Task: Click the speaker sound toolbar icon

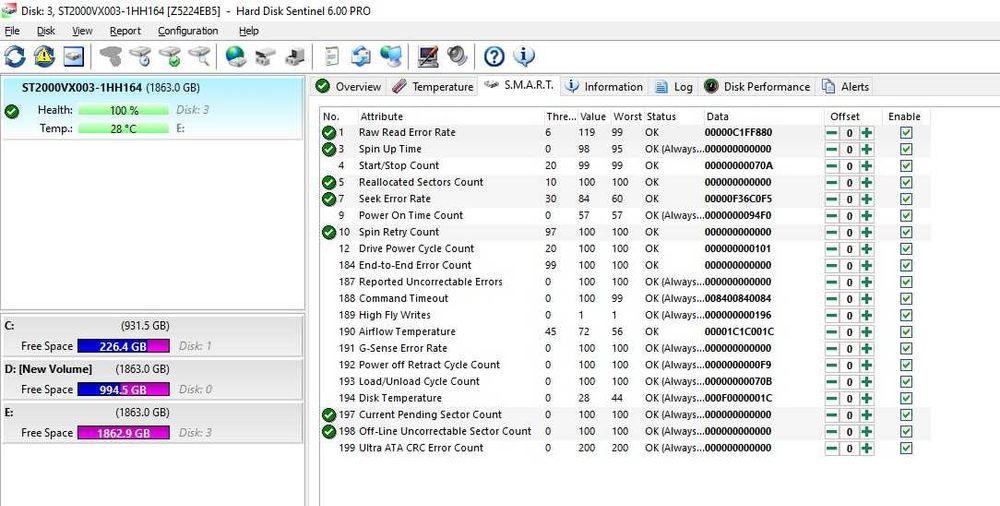Action: [x=457, y=56]
